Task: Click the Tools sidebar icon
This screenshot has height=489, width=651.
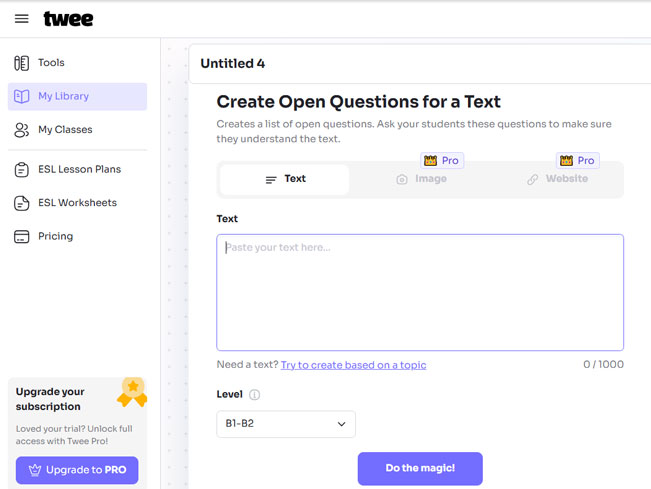Action: point(22,63)
